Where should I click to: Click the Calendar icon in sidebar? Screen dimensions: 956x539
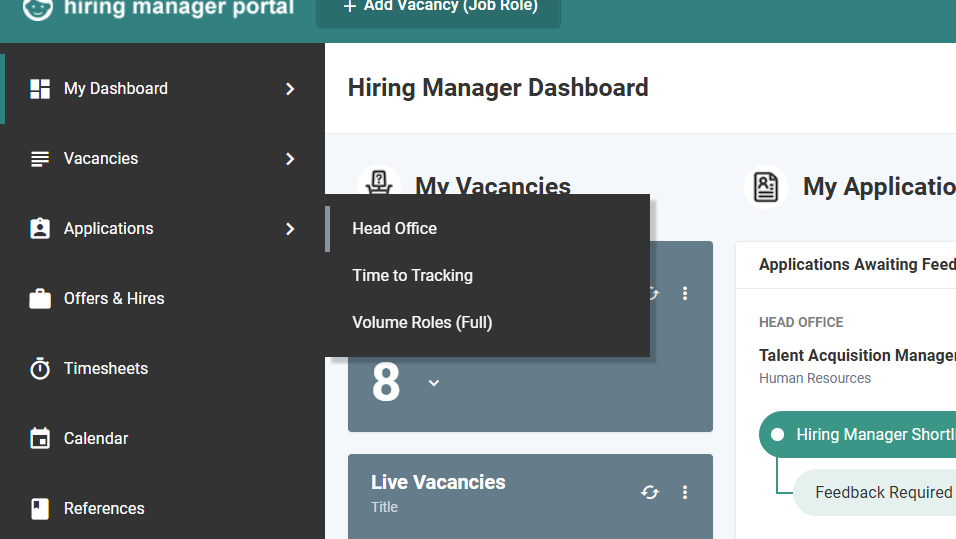pyautogui.click(x=40, y=438)
